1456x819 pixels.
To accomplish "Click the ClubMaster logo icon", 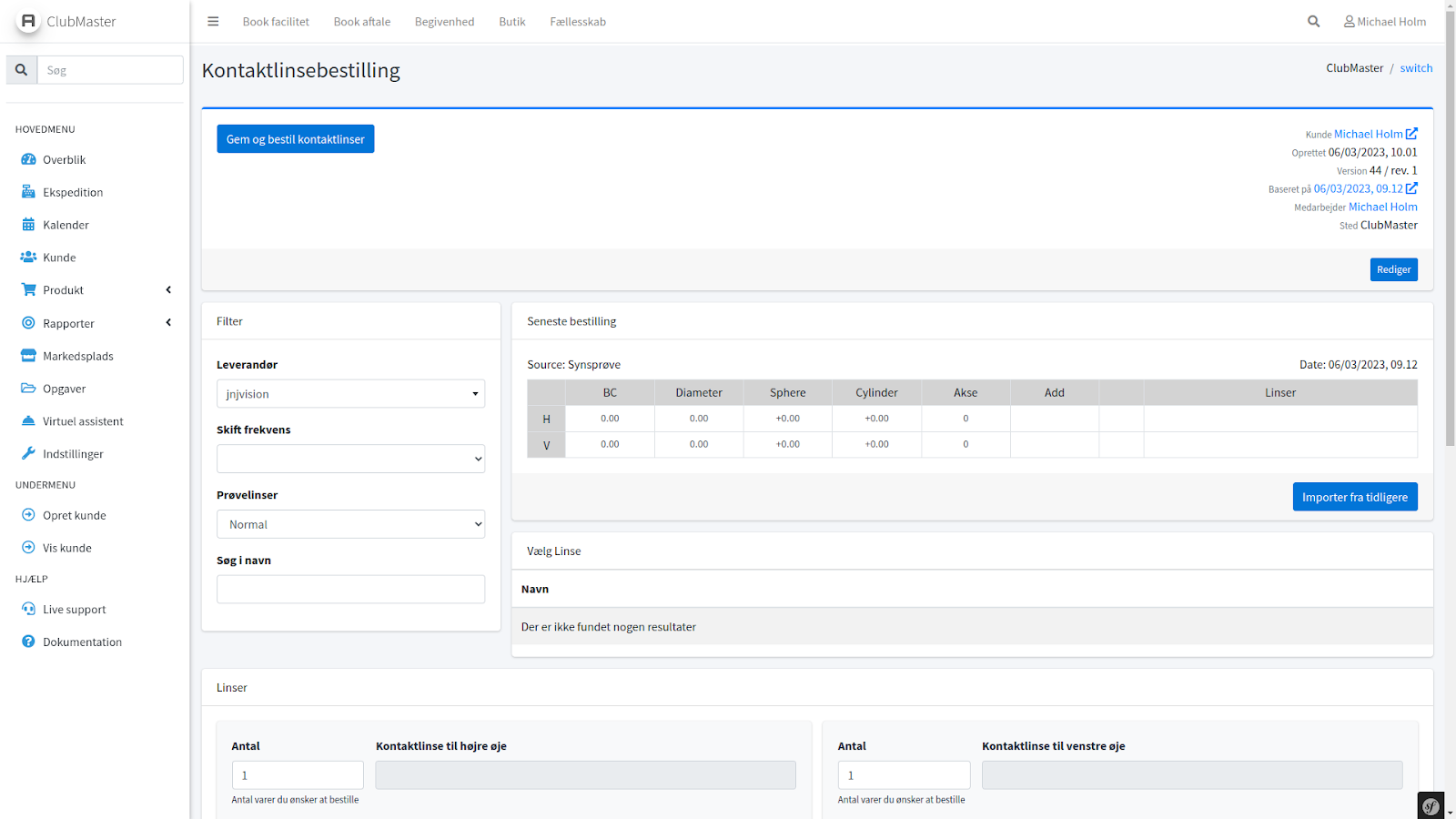I will (28, 21).
